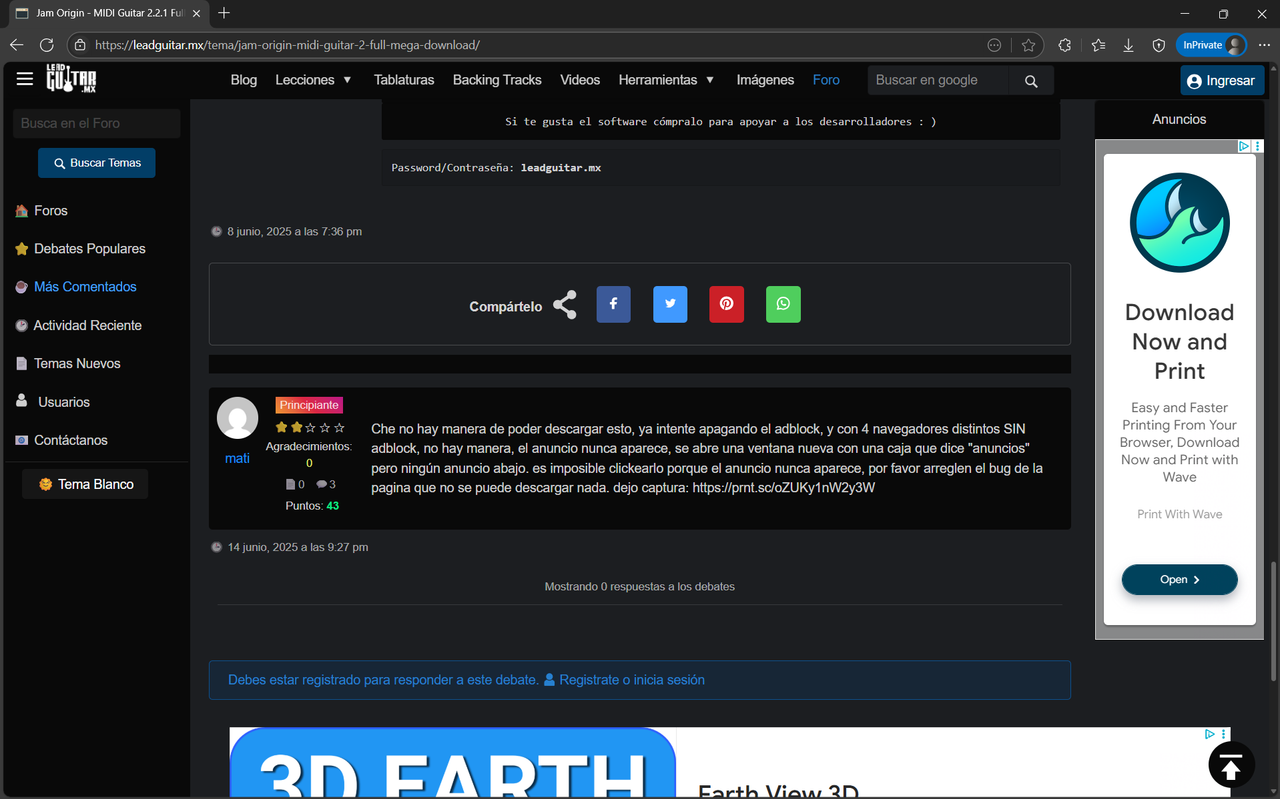Screen dimensions: 1280x799
Task: Open the Foro menu item
Action: (826, 80)
